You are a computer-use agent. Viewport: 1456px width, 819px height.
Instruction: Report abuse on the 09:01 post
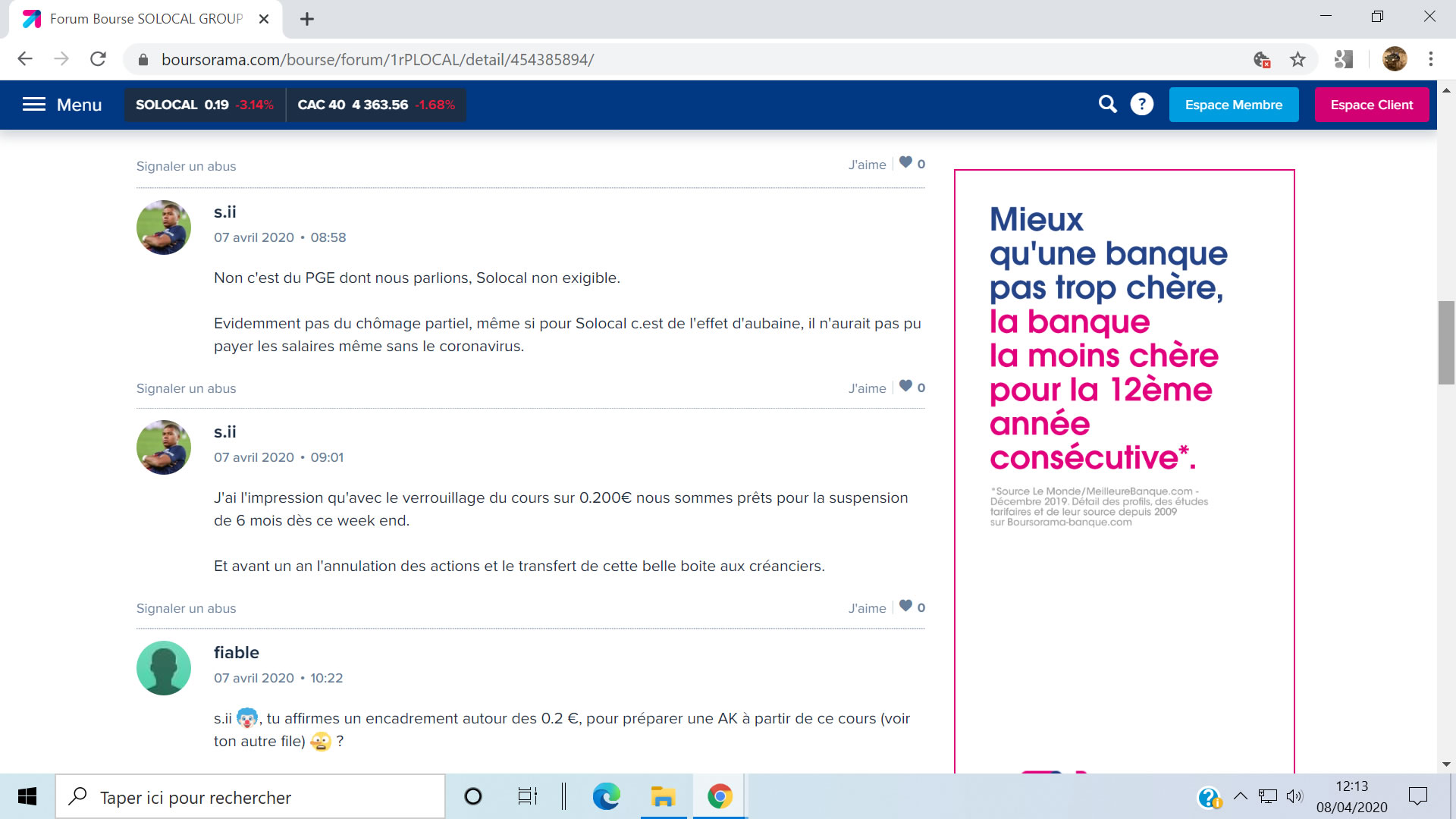pyautogui.click(x=186, y=608)
